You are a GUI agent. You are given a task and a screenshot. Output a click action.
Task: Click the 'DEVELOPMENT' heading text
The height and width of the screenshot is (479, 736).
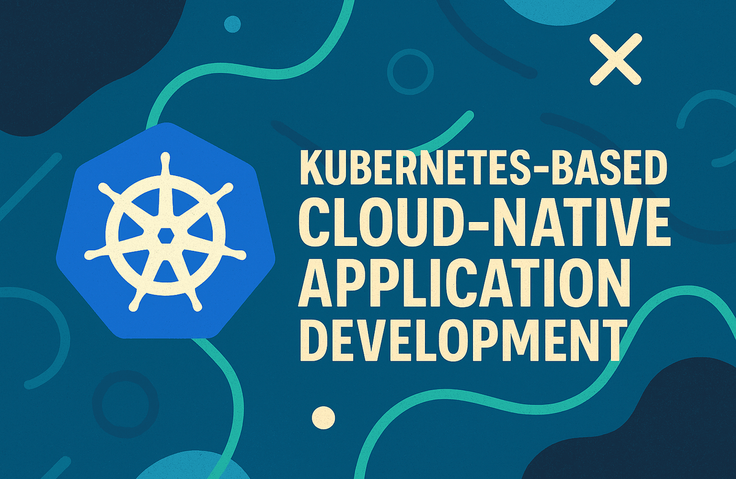(x=463, y=340)
